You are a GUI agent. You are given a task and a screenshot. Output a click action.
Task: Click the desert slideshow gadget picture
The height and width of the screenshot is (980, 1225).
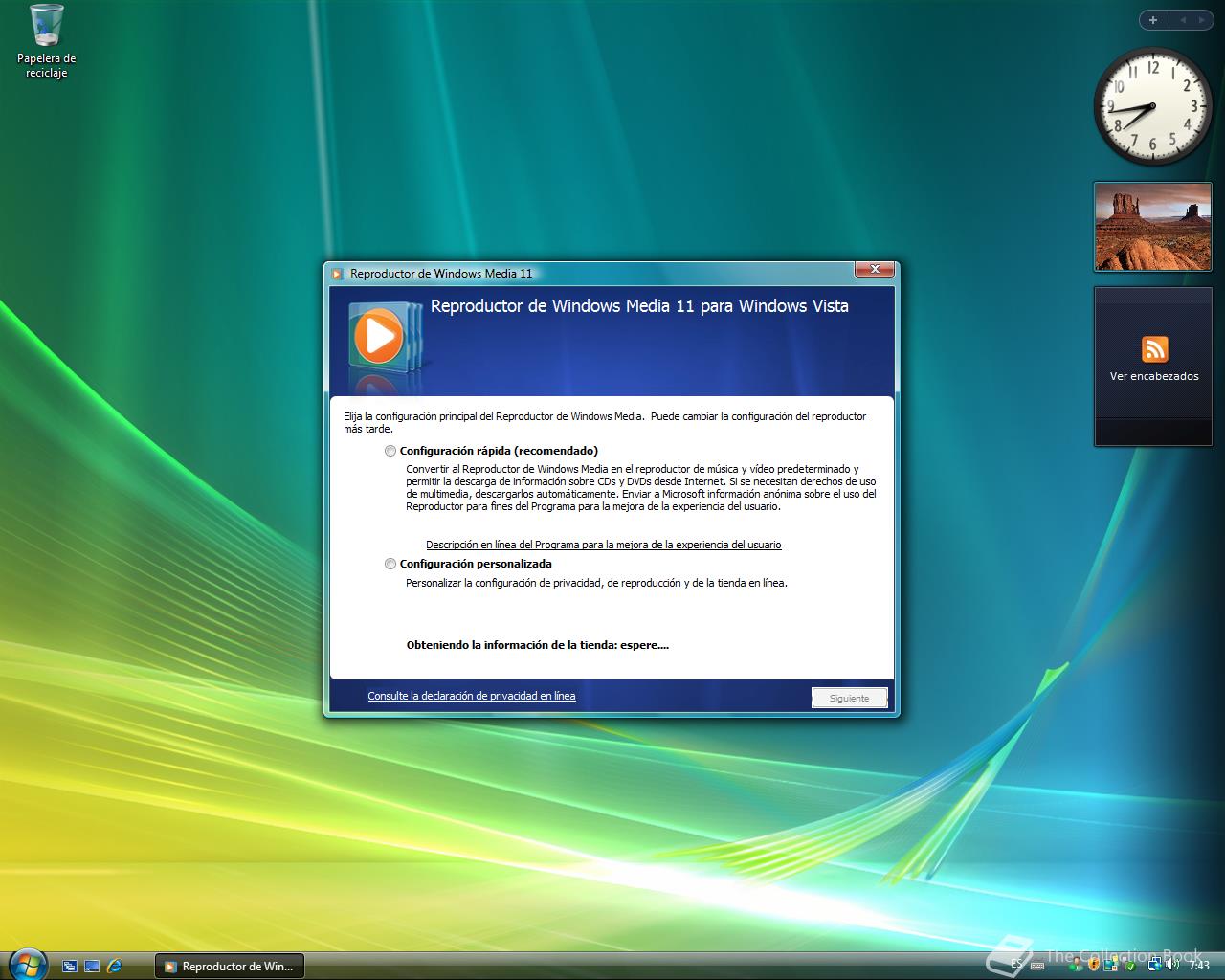click(x=1152, y=228)
